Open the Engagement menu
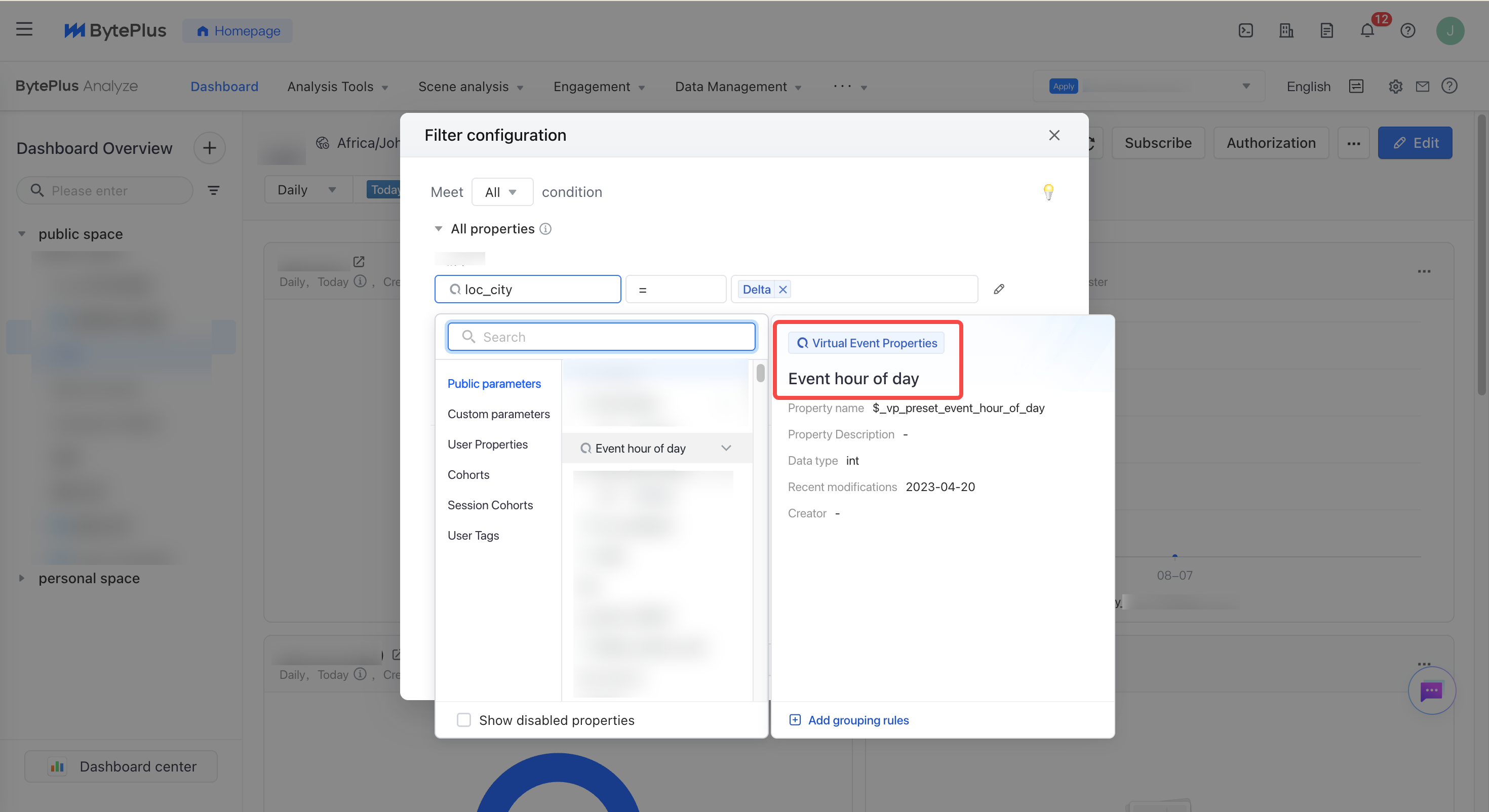Screen dimensions: 1489x812 [599, 87]
